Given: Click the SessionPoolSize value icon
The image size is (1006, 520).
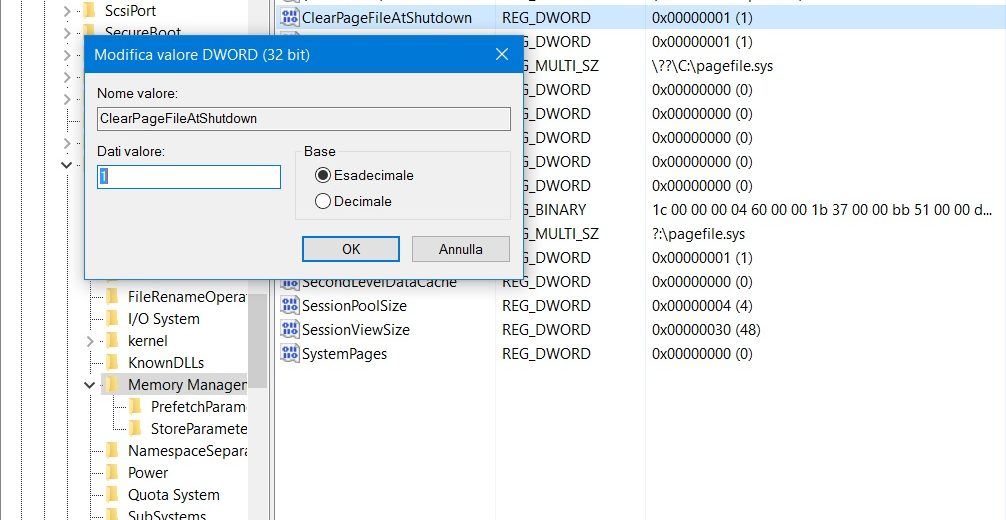Looking at the screenshot, I should [290, 306].
